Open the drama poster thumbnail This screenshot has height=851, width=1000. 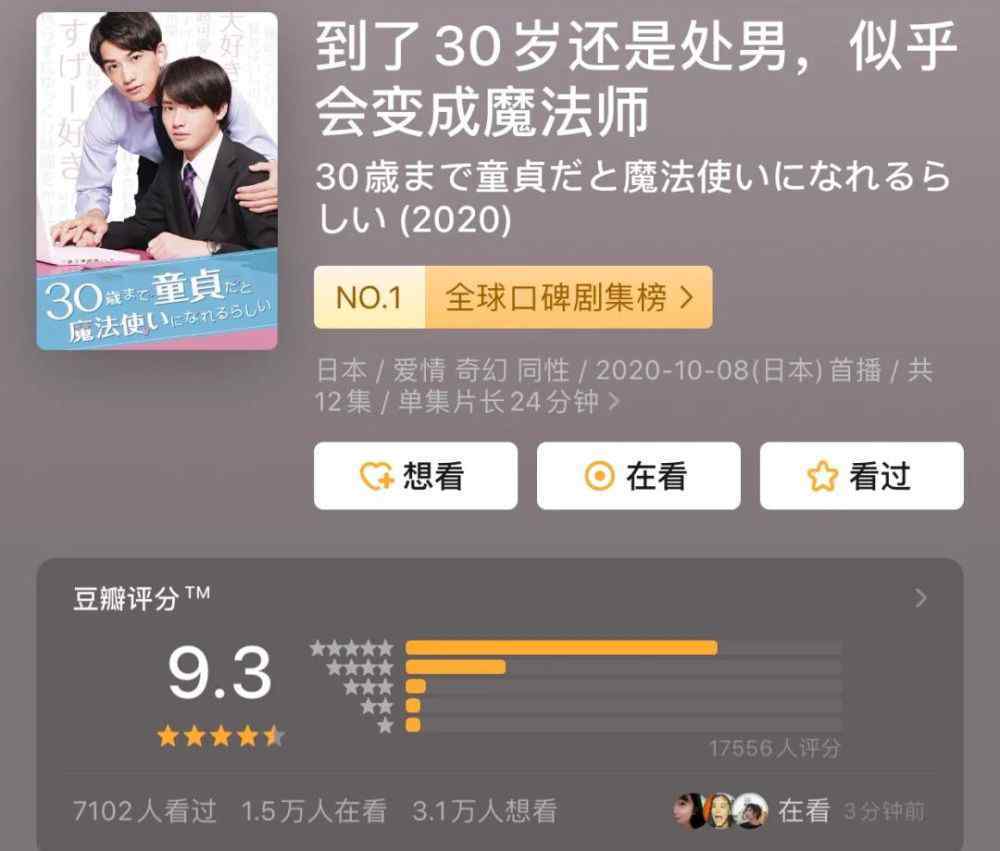(x=157, y=181)
